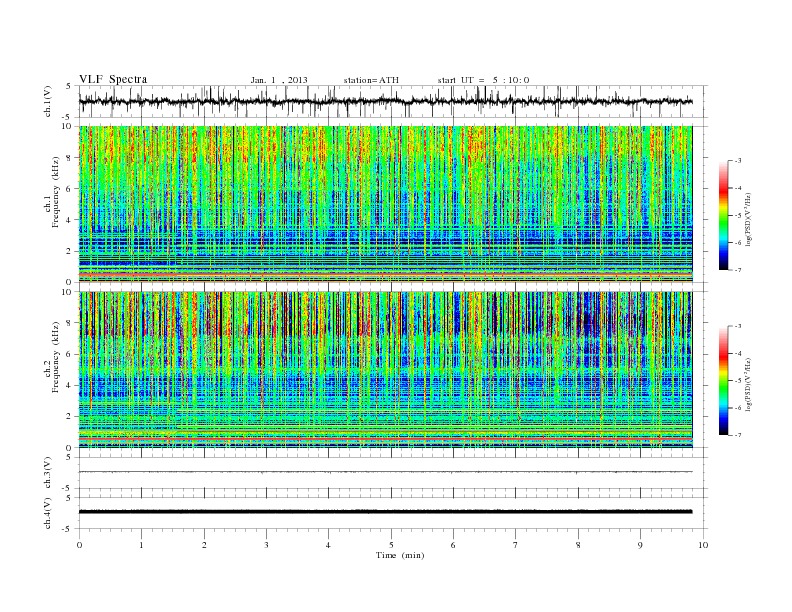Click the time-axis tick label "10"
This screenshot has width=792, height=612.
click(x=703, y=545)
